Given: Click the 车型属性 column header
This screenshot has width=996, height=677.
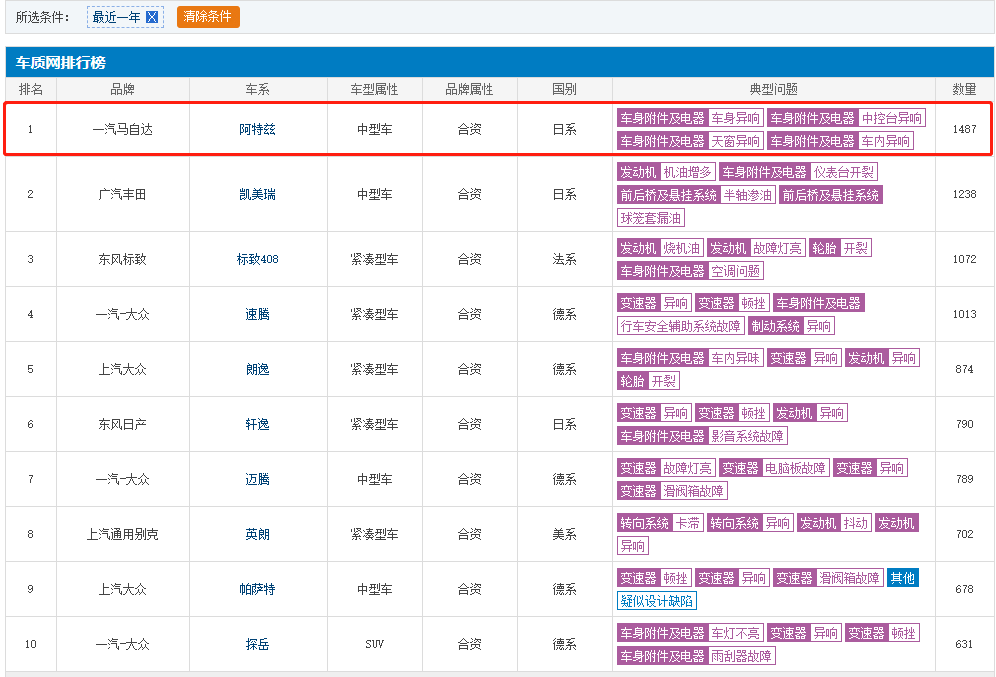Looking at the screenshot, I should (375, 90).
